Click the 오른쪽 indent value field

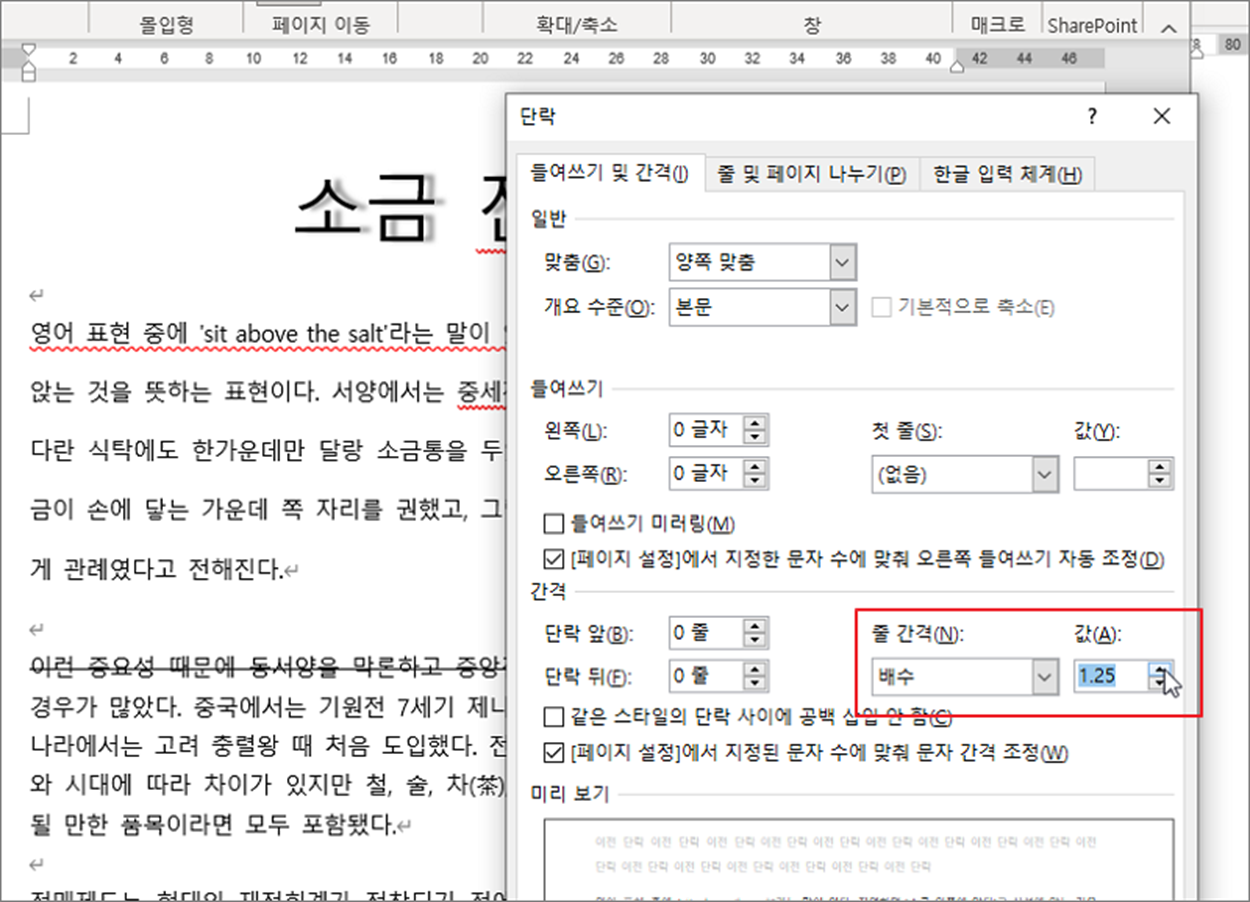coord(705,473)
